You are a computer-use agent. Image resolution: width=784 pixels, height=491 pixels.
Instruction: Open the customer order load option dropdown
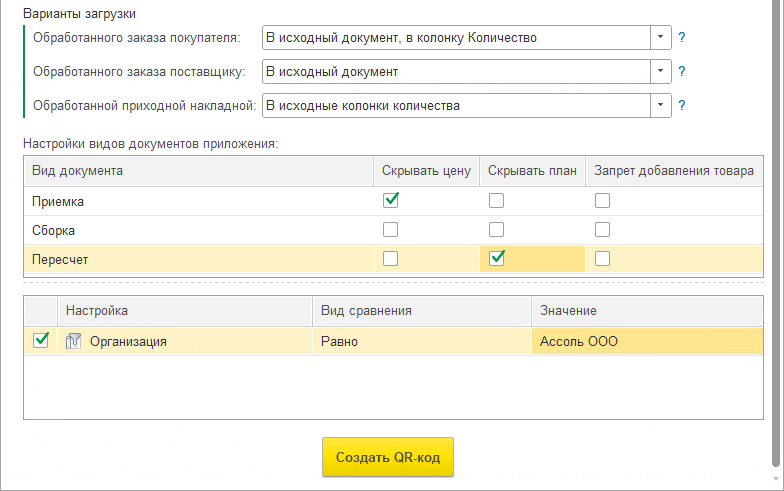(661, 38)
